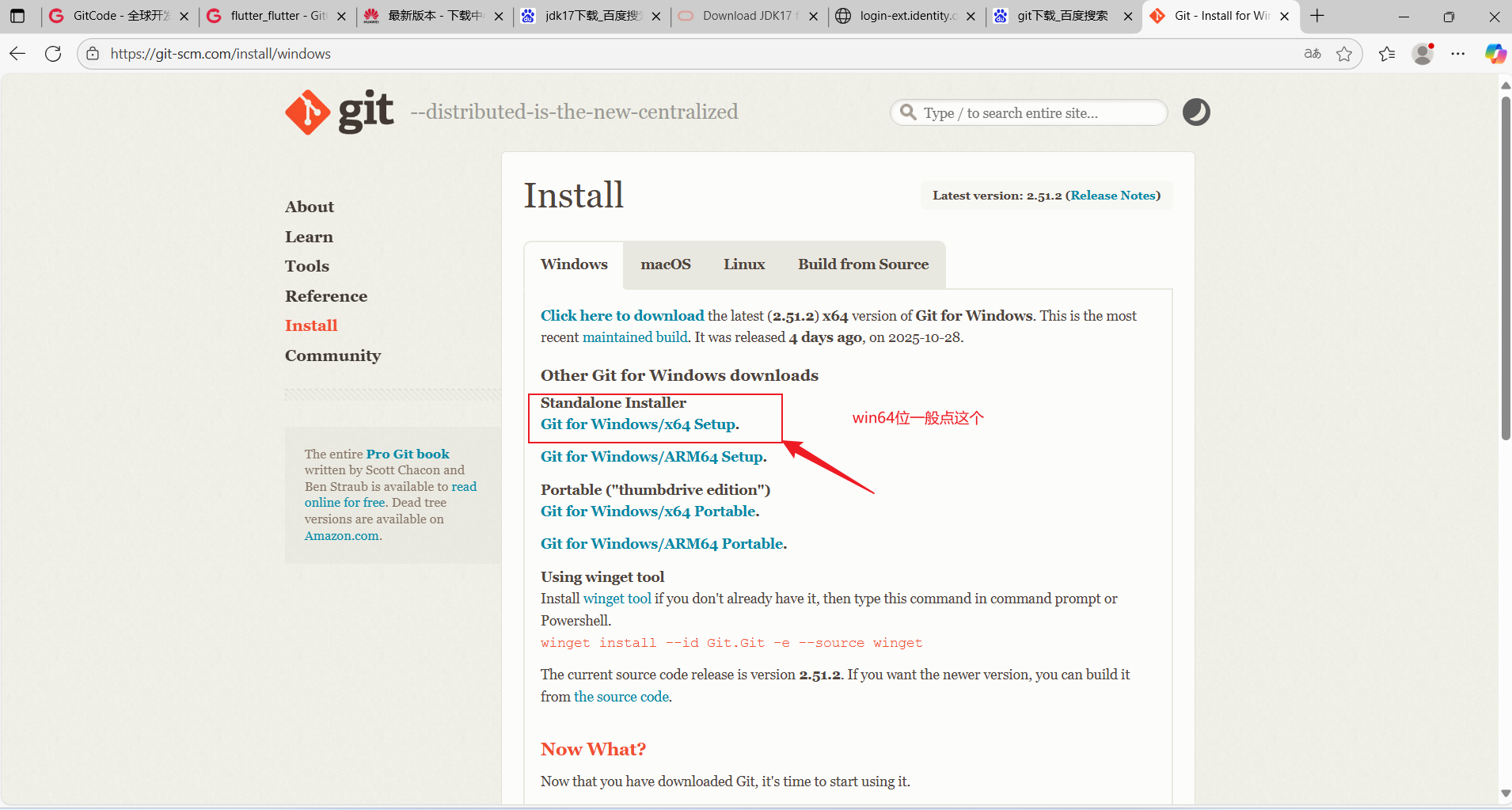Open Install in side navigation
The height and width of the screenshot is (810, 1512).
point(311,325)
